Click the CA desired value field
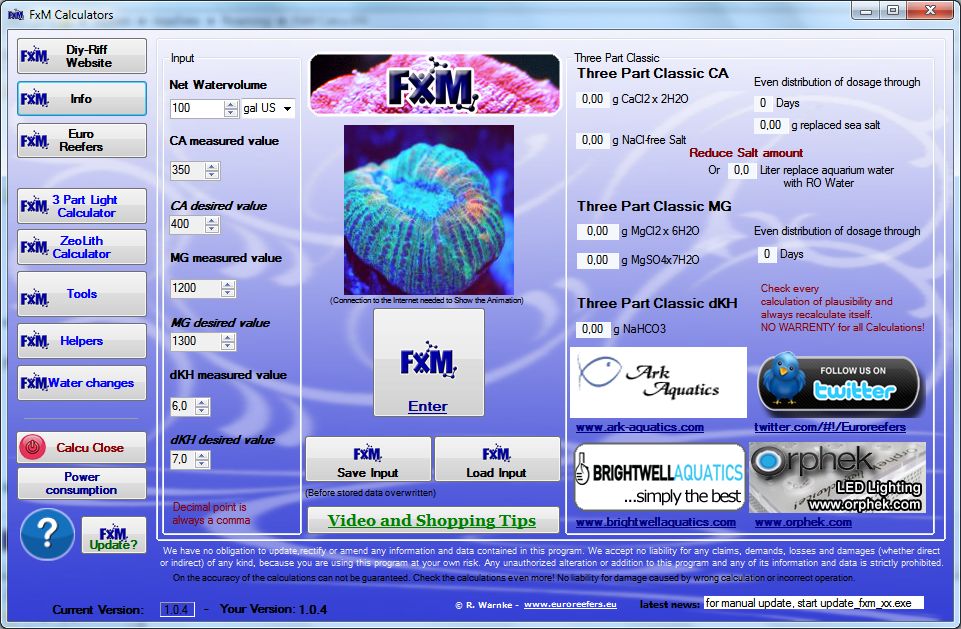This screenshot has width=961, height=629. click(188, 224)
